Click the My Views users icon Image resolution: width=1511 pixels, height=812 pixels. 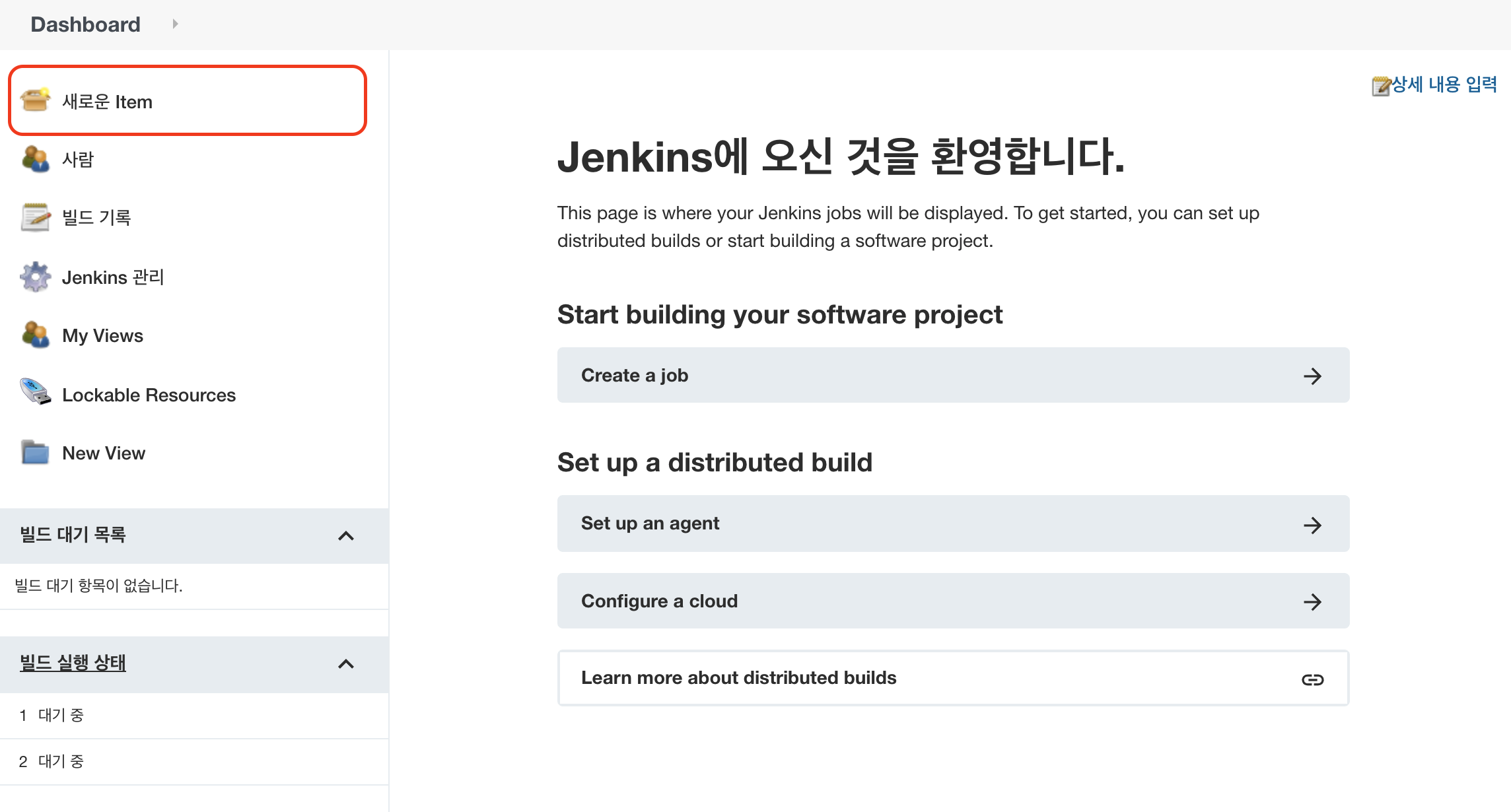(35, 335)
